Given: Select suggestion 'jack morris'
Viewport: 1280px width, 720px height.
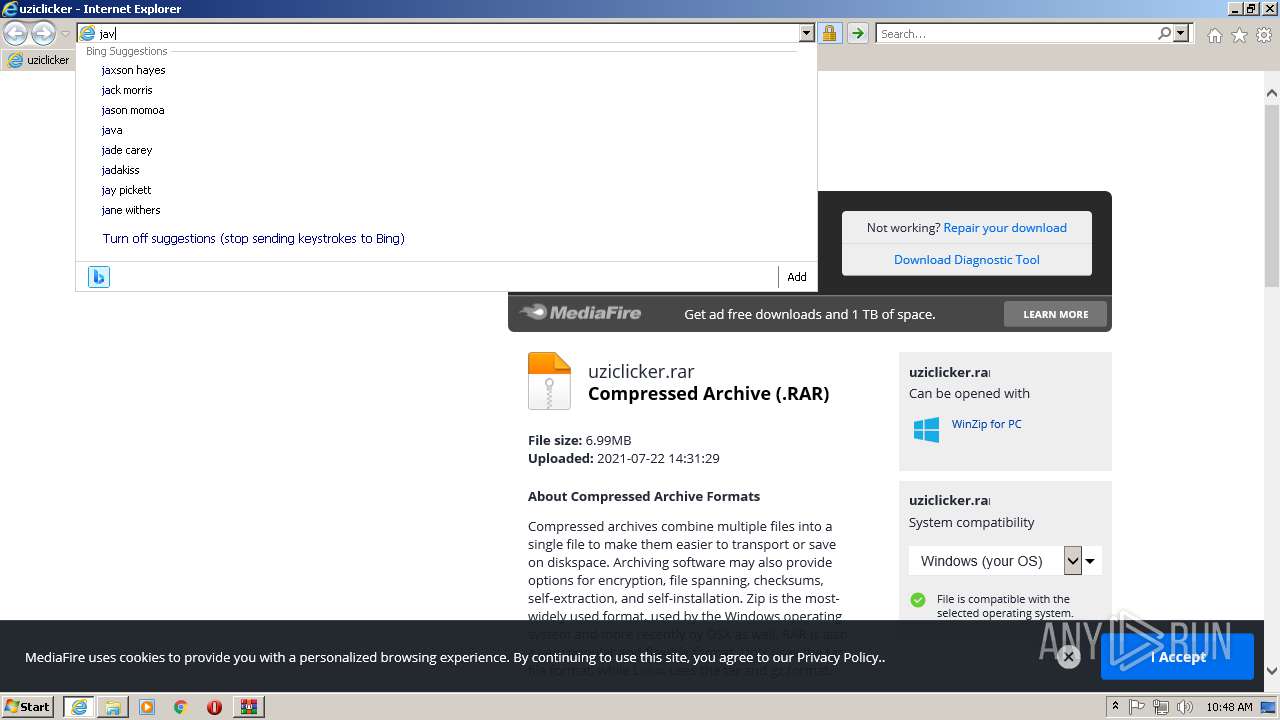Looking at the screenshot, I should (127, 90).
